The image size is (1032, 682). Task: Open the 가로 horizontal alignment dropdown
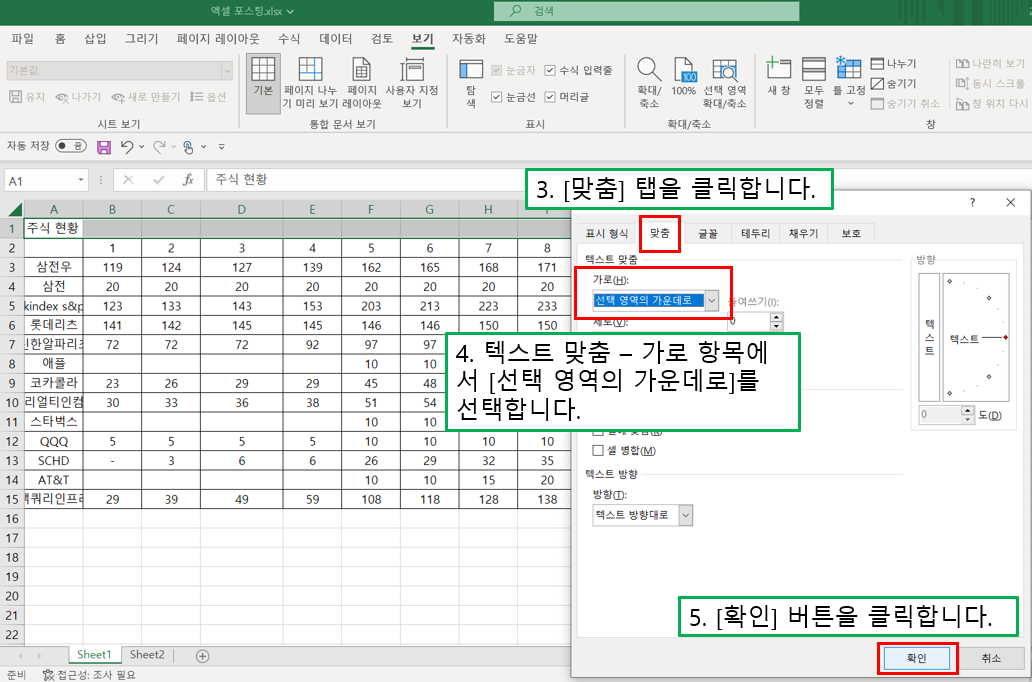click(x=711, y=300)
